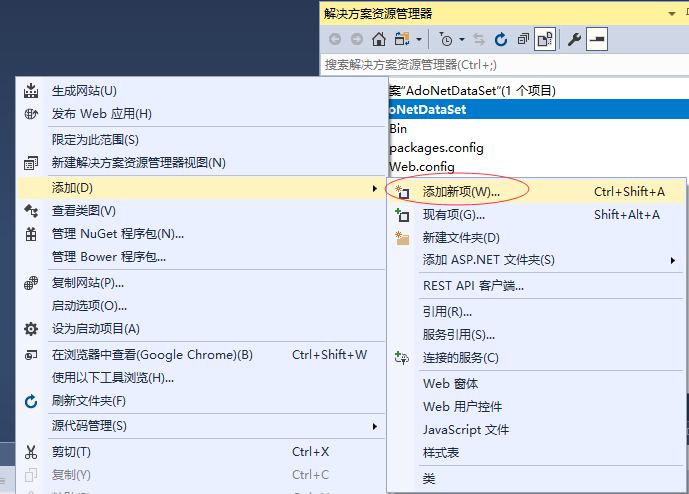This screenshot has width=689, height=494.
Task: Click the switch views icon in toolbar
Action: pyautogui.click(x=403, y=40)
